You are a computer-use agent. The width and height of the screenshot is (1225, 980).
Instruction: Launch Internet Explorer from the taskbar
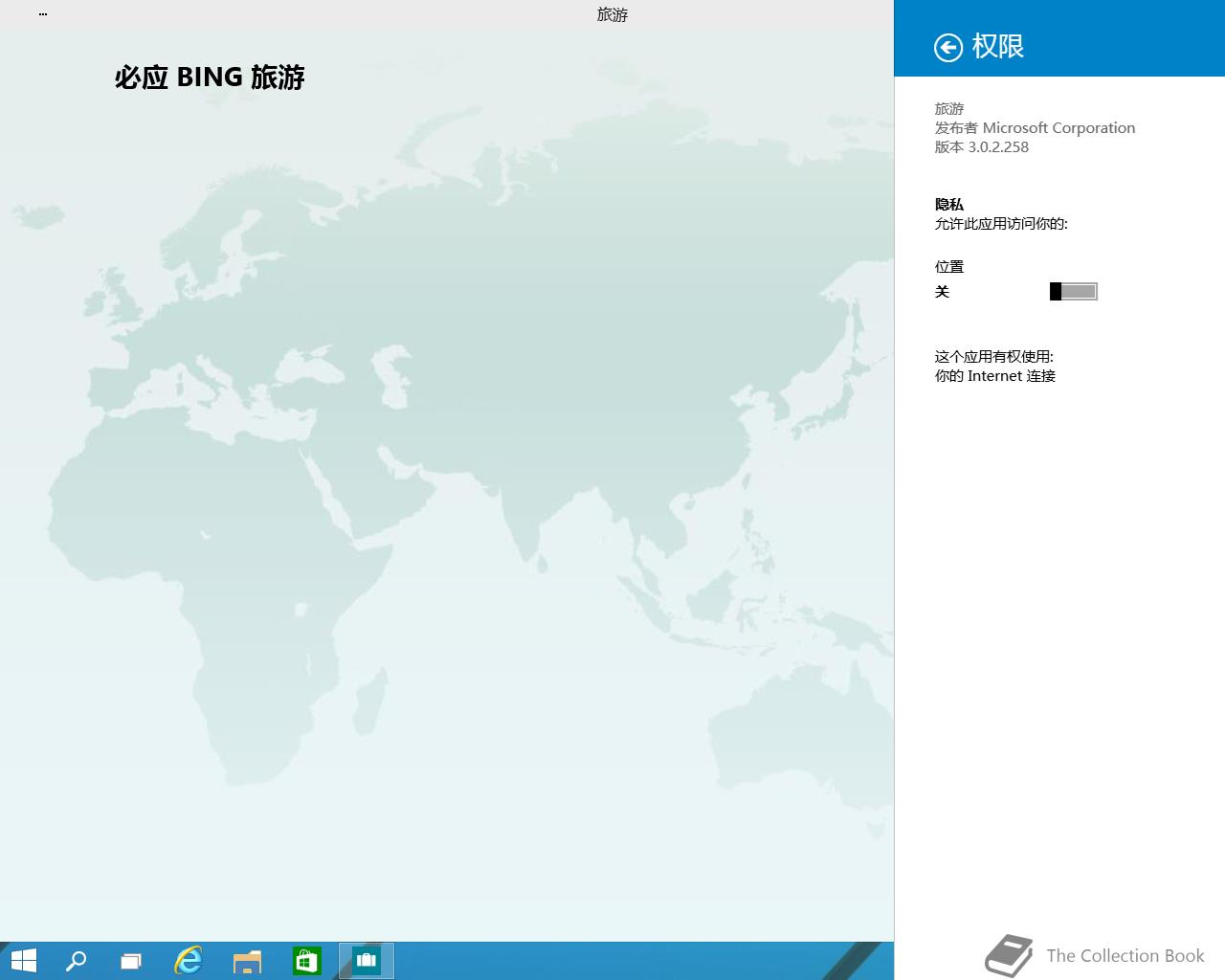click(x=189, y=961)
